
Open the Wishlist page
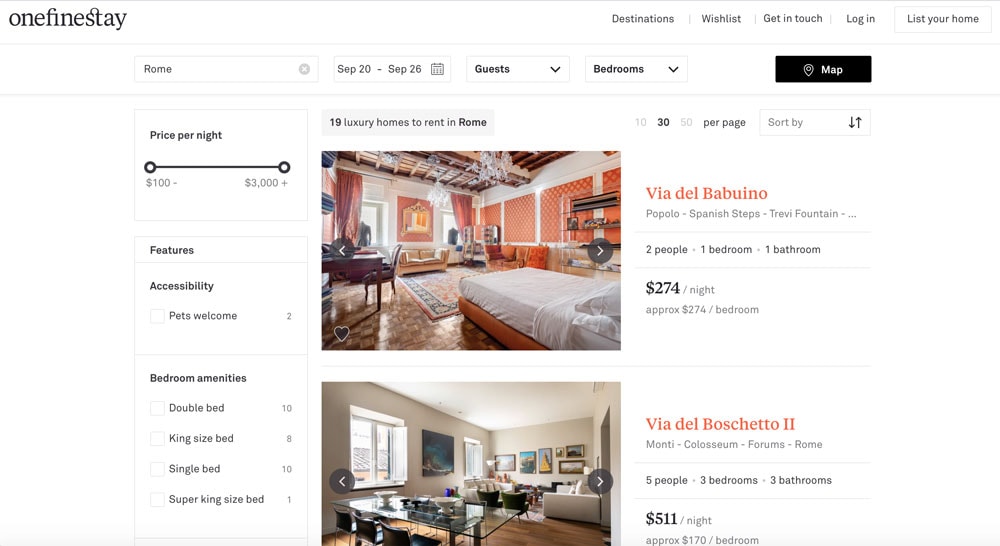pyautogui.click(x=721, y=18)
